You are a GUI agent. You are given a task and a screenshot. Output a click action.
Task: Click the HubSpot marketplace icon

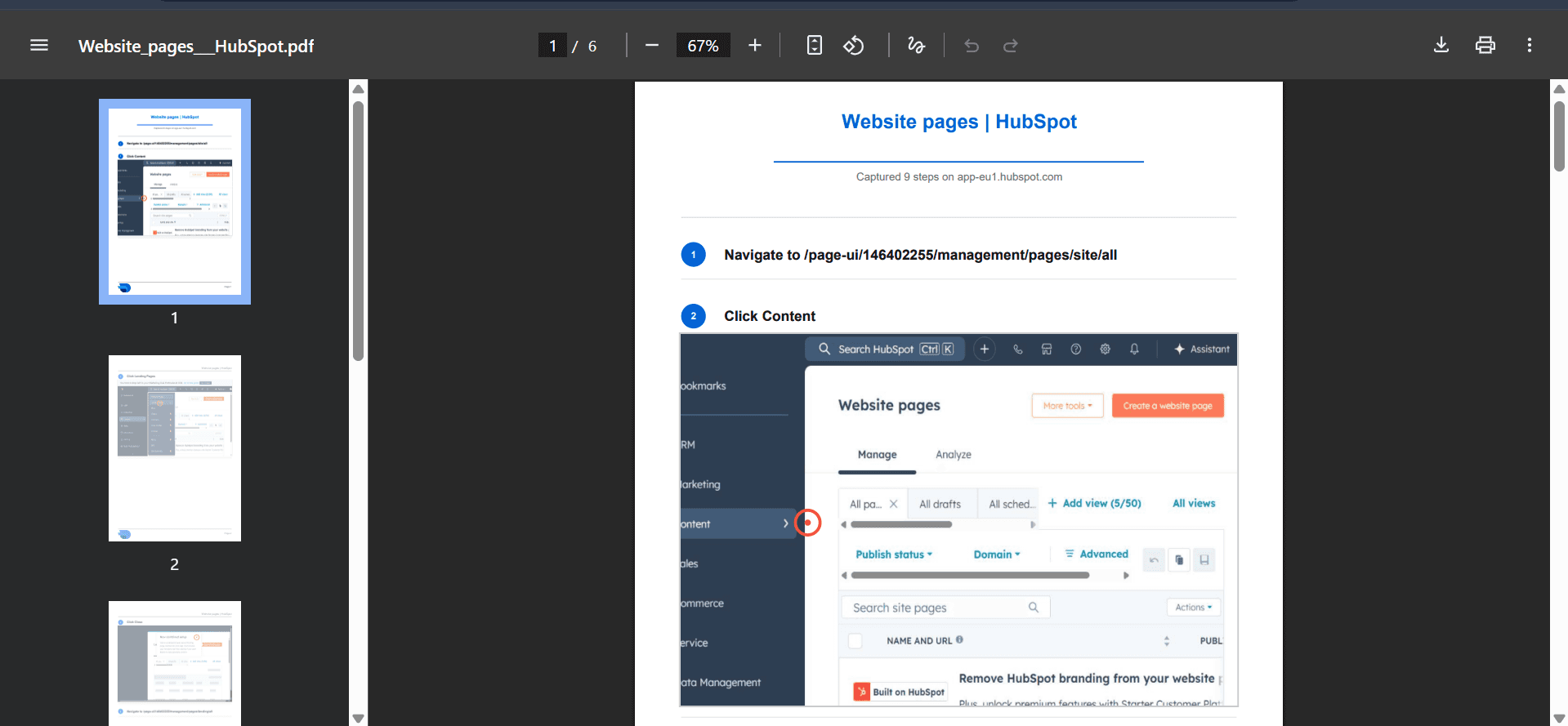1047,349
